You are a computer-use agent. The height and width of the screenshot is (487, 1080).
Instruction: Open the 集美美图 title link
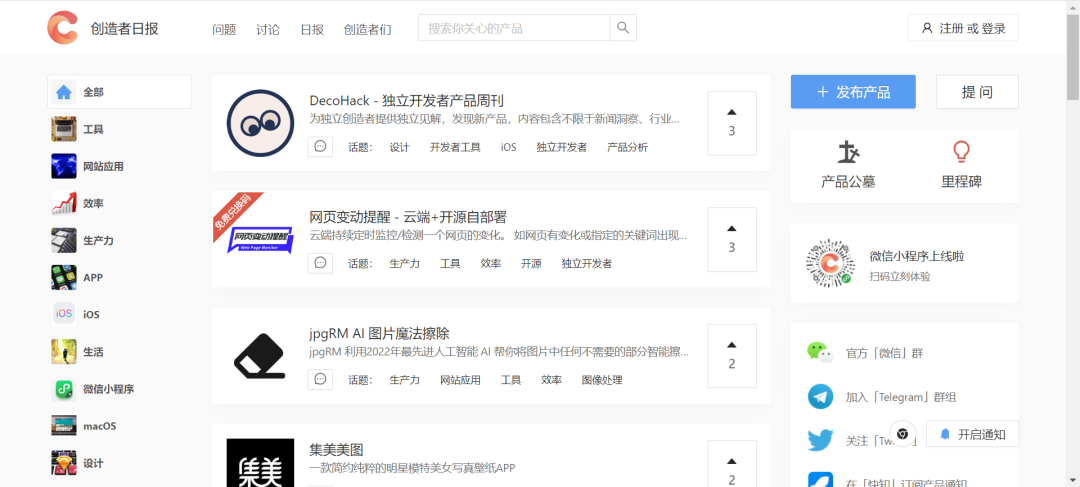click(x=336, y=450)
